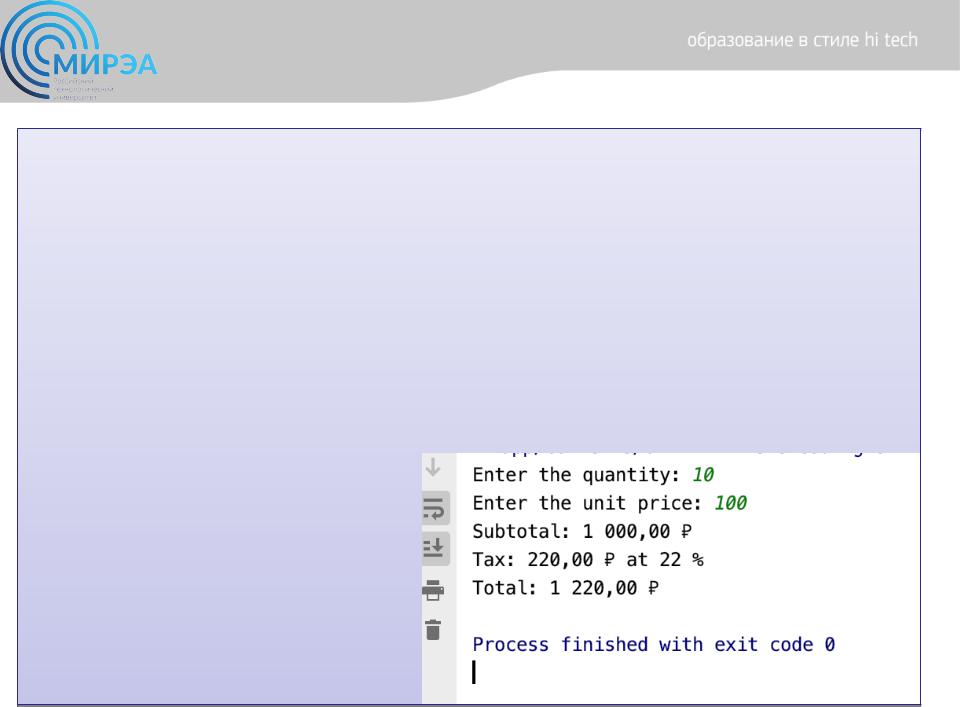
Task: Click the green input value 100
Action: pyautogui.click(x=730, y=503)
